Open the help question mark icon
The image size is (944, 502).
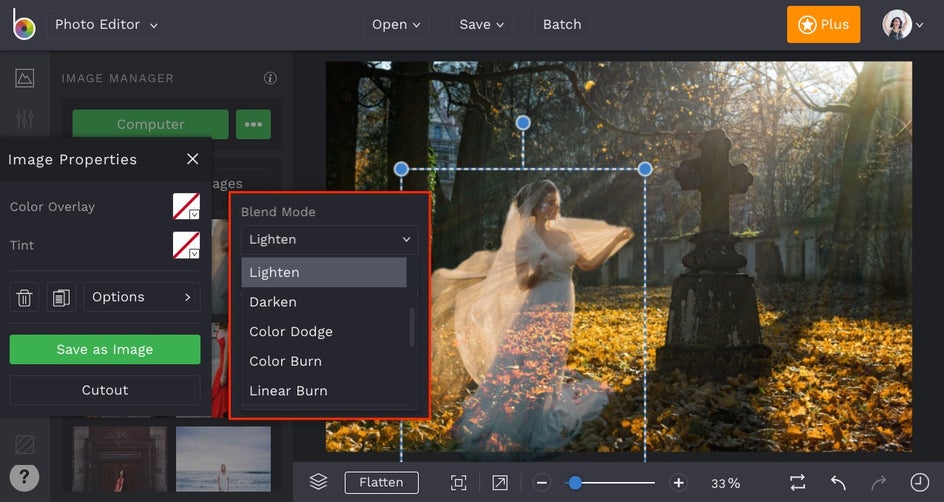[x=24, y=477]
